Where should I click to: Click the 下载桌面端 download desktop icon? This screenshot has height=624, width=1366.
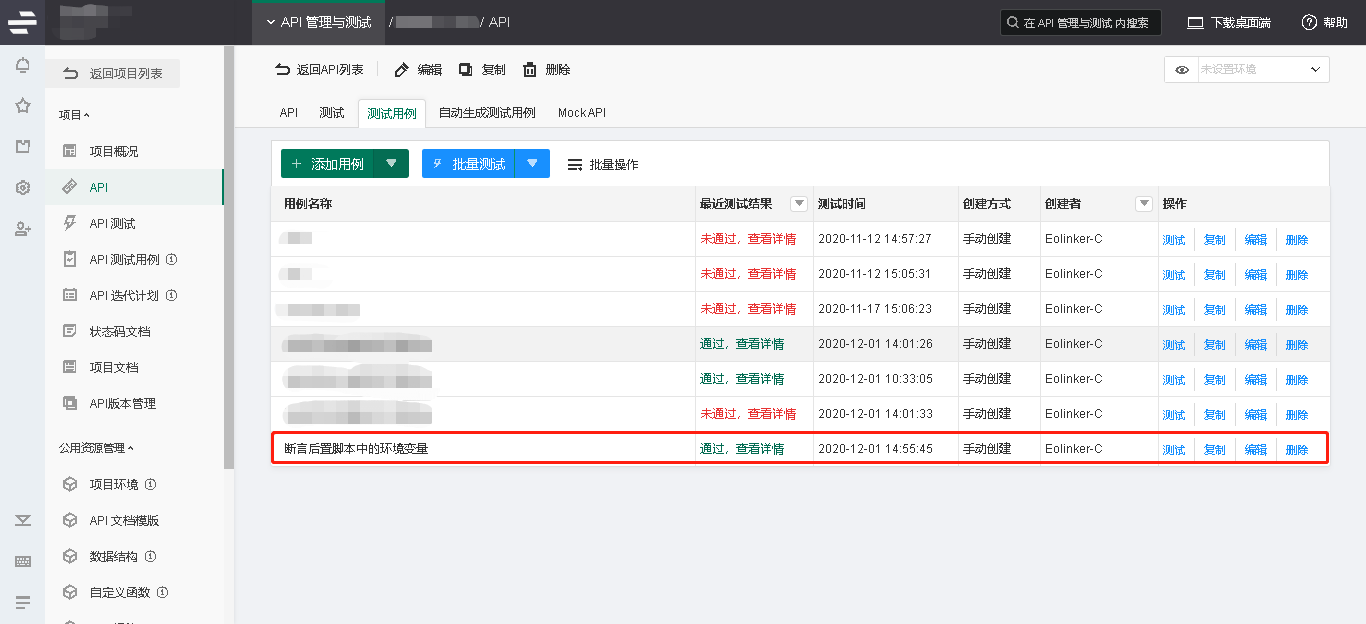[x=1195, y=23]
